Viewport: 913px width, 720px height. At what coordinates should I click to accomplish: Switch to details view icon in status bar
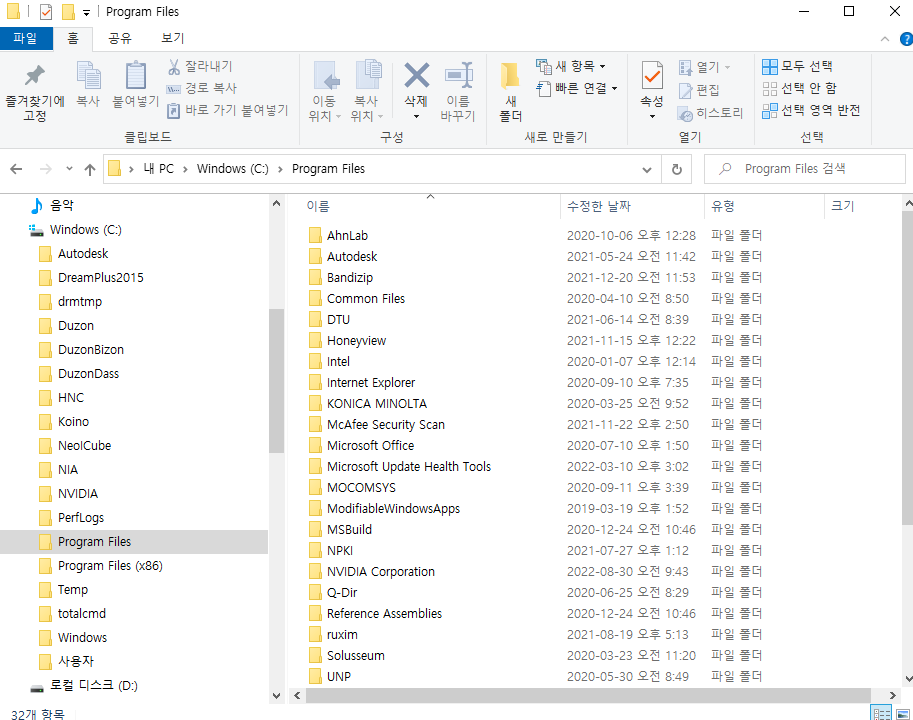pyautogui.click(x=881, y=714)
